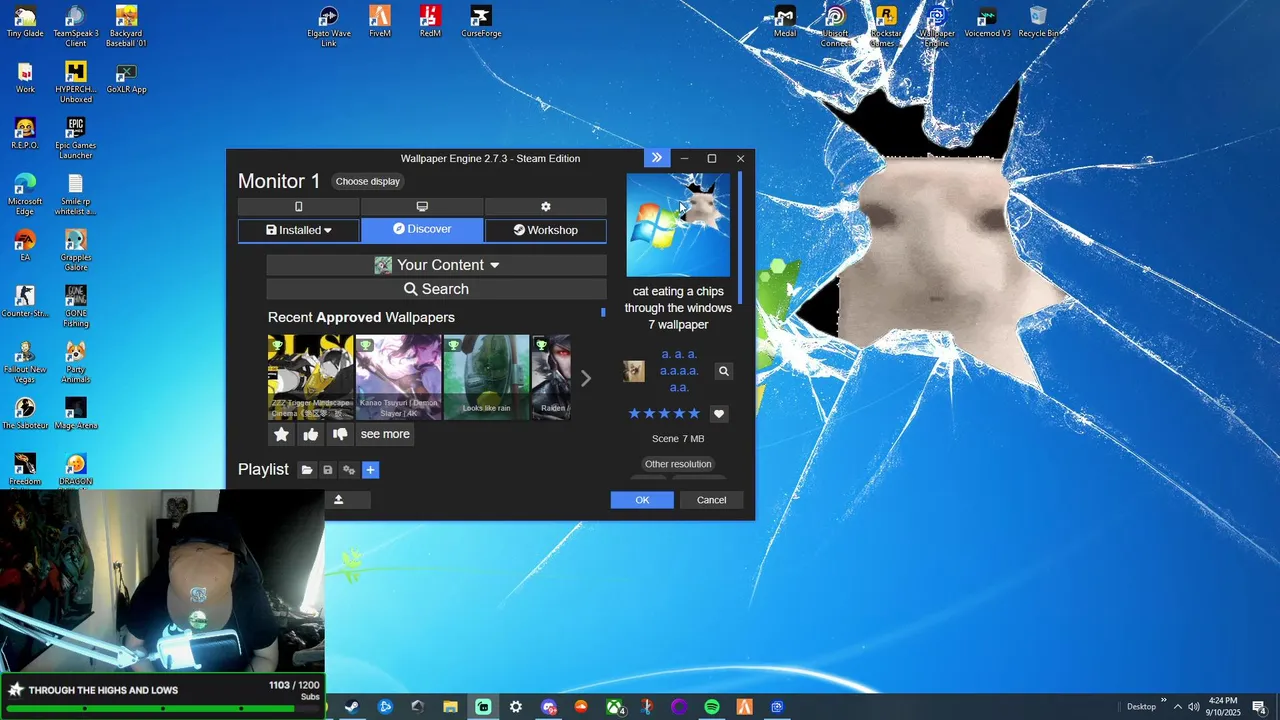Image resolution: width=1280 pixels, height=720 pixels.
Task: Click author name link a. a. a.
Action: pos(679,371)
